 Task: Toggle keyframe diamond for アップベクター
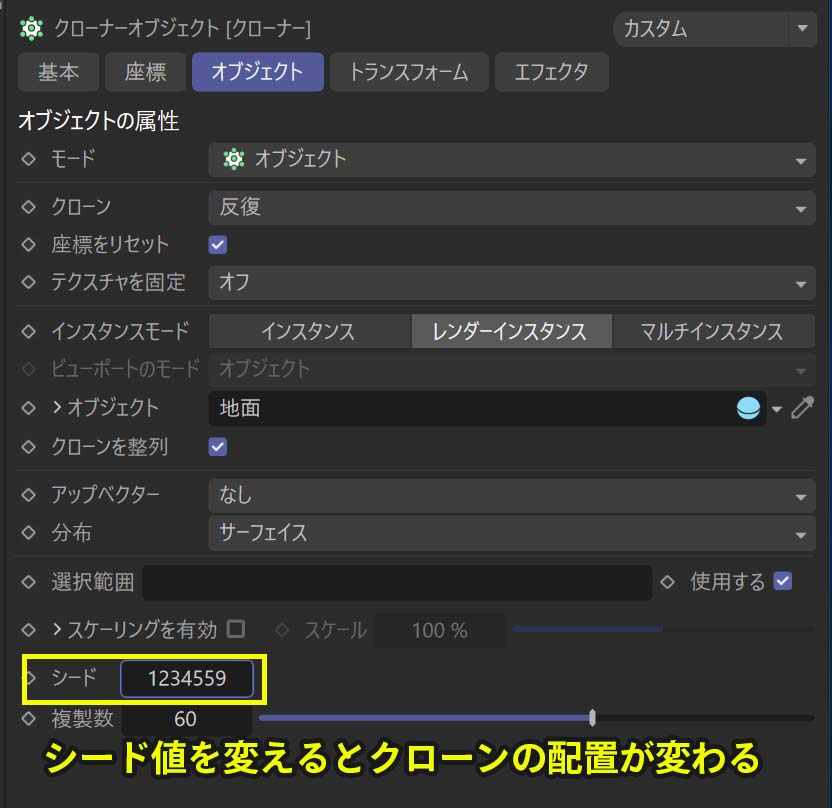[28, 495]
